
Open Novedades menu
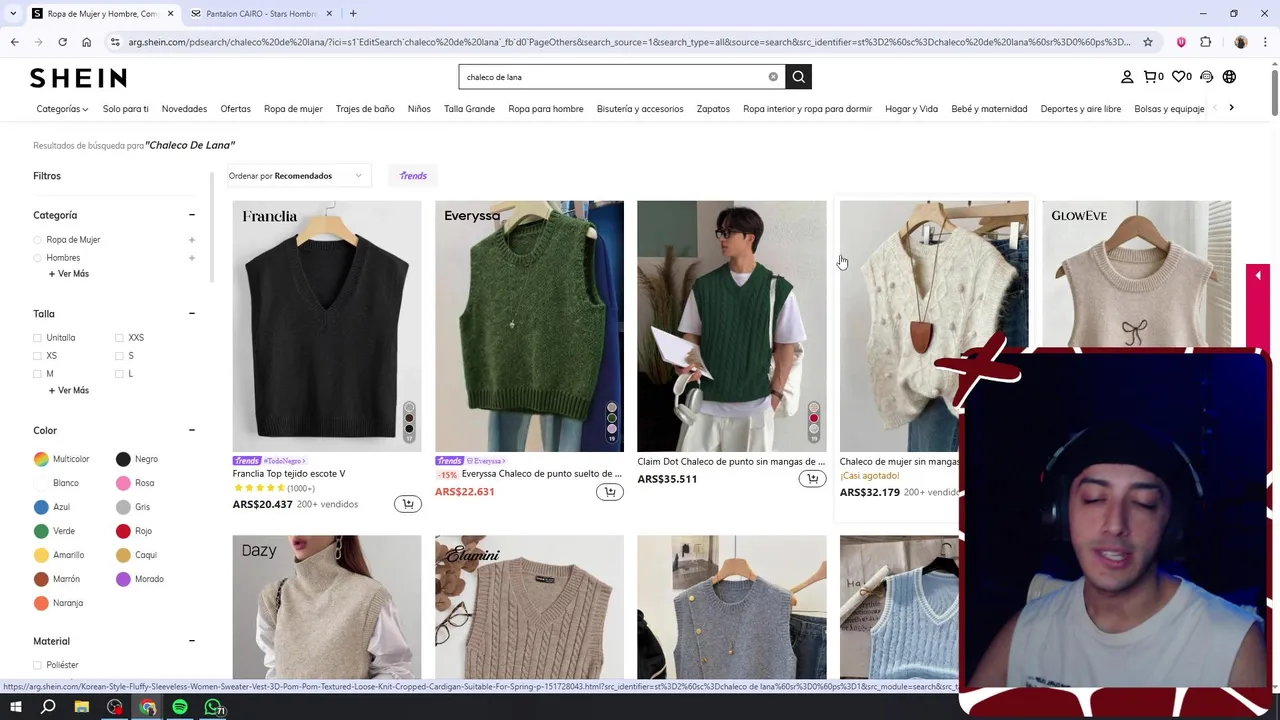184,109
